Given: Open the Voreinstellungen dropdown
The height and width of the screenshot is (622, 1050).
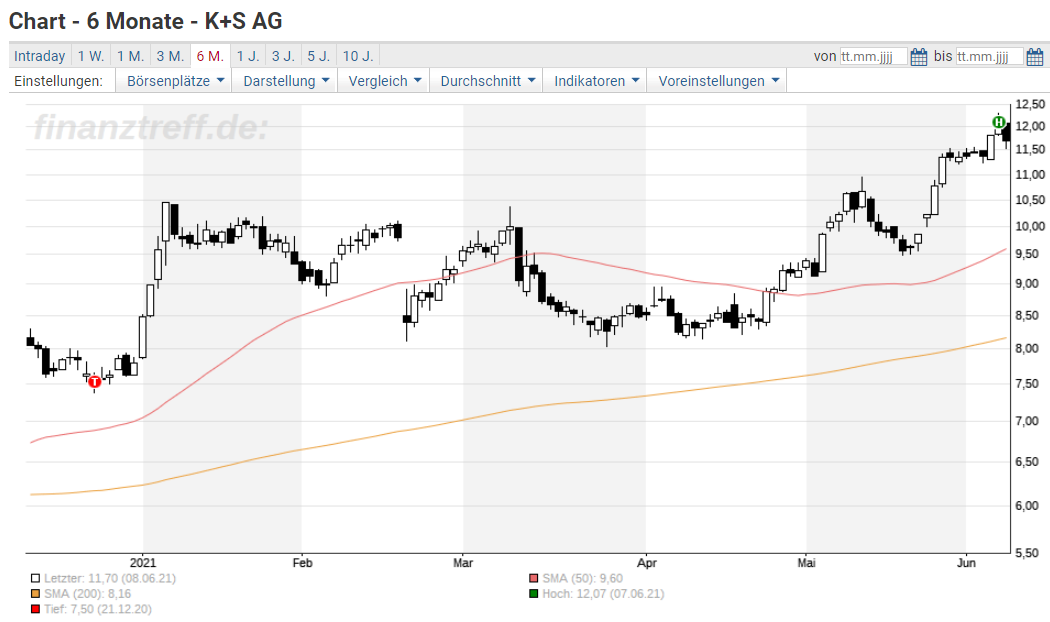Looking at the screenshot, I should click(718, 81).
